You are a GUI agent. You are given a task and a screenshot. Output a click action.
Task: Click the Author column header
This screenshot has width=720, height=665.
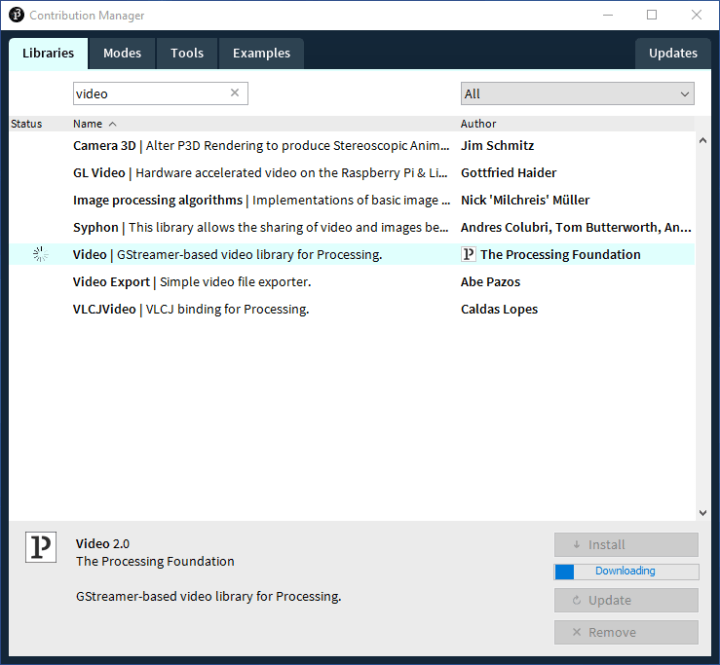pos(478,124)
